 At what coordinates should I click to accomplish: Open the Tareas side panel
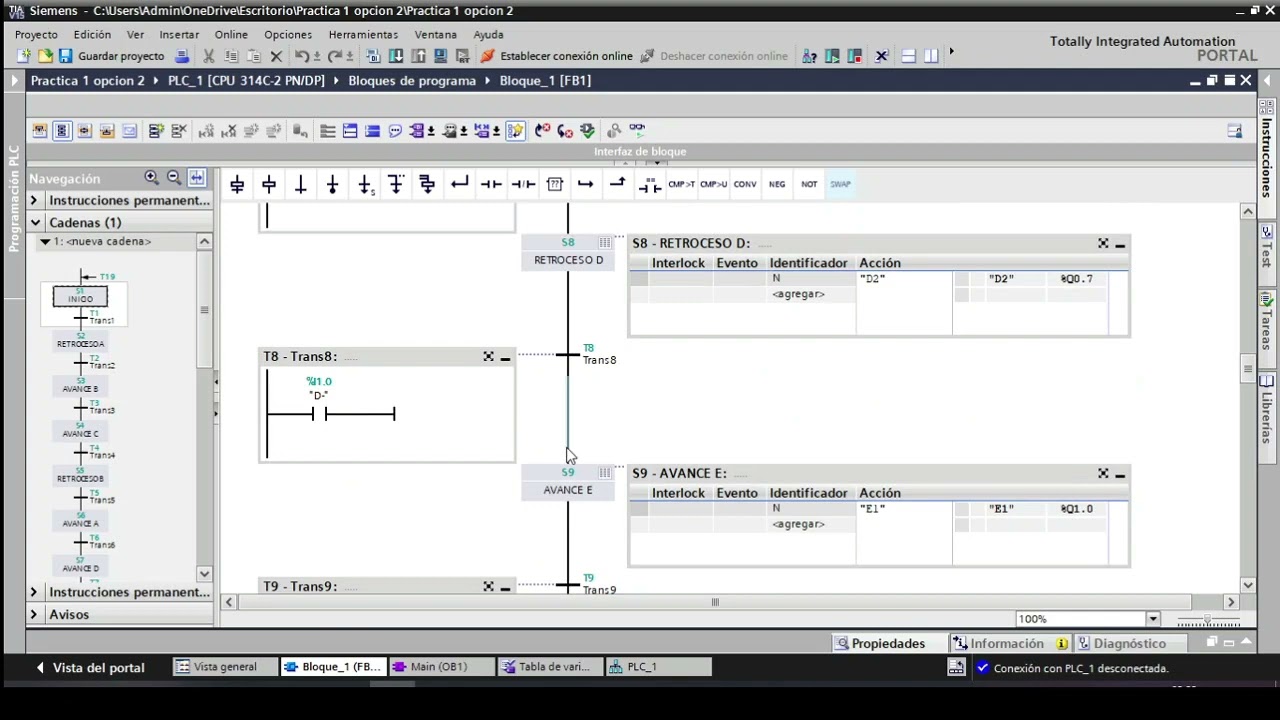pyautogui.click(x=1266, y=322)
